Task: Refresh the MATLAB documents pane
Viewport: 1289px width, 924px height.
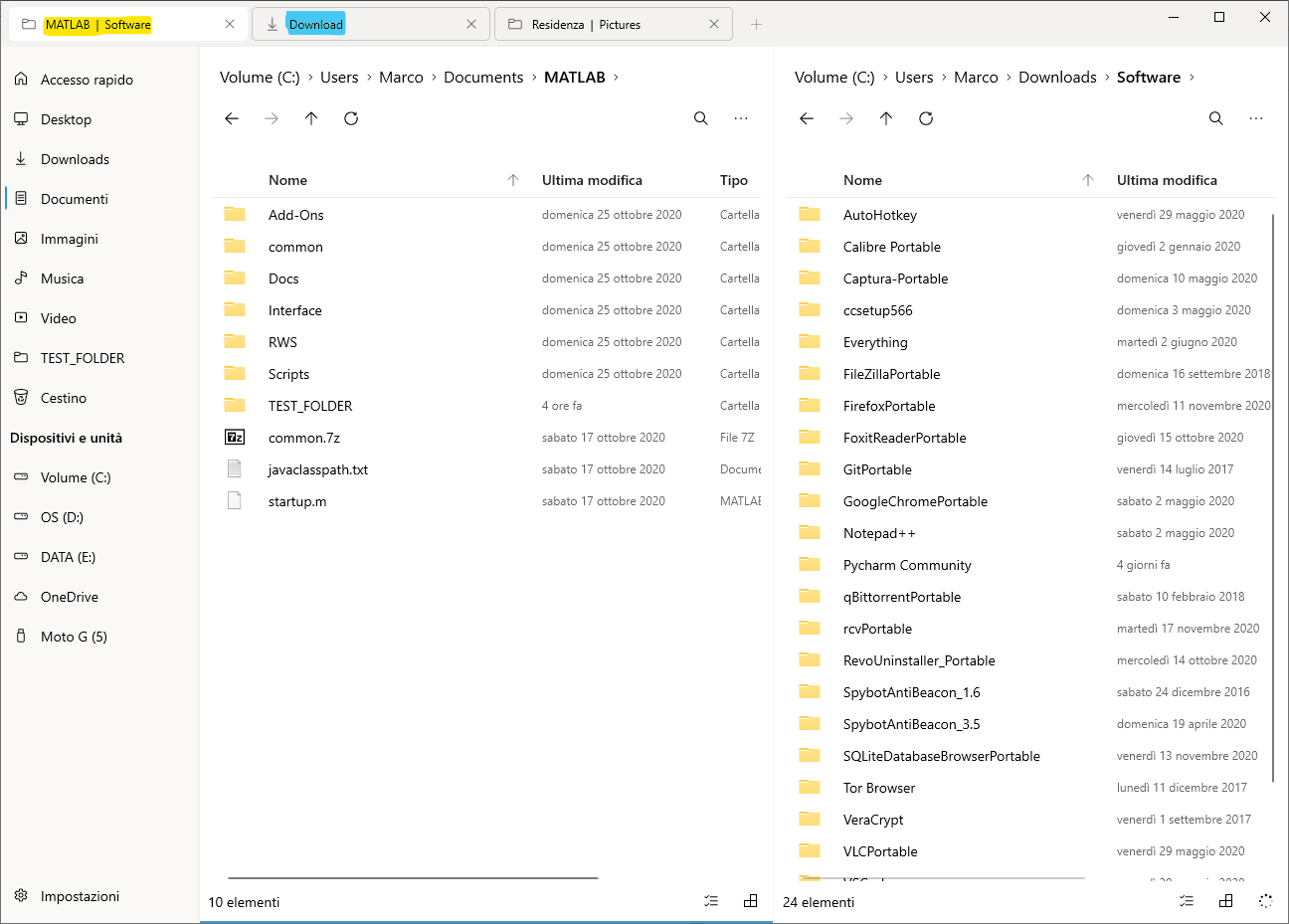Action: 350,118
